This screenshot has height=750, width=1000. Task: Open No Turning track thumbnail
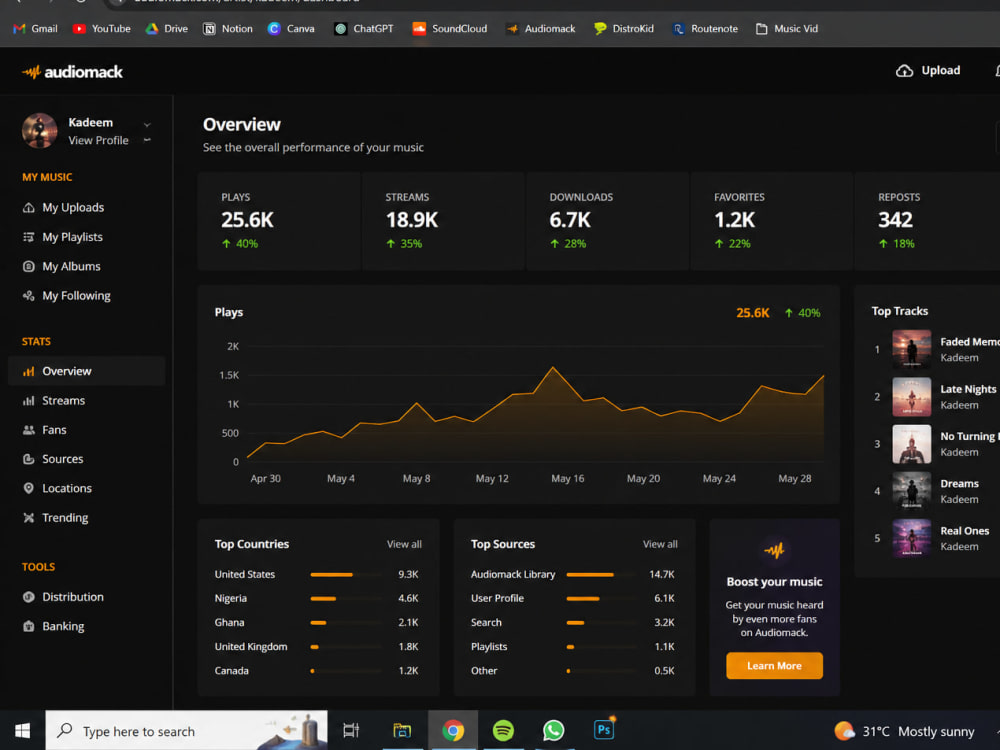click(x=911, y=443)
